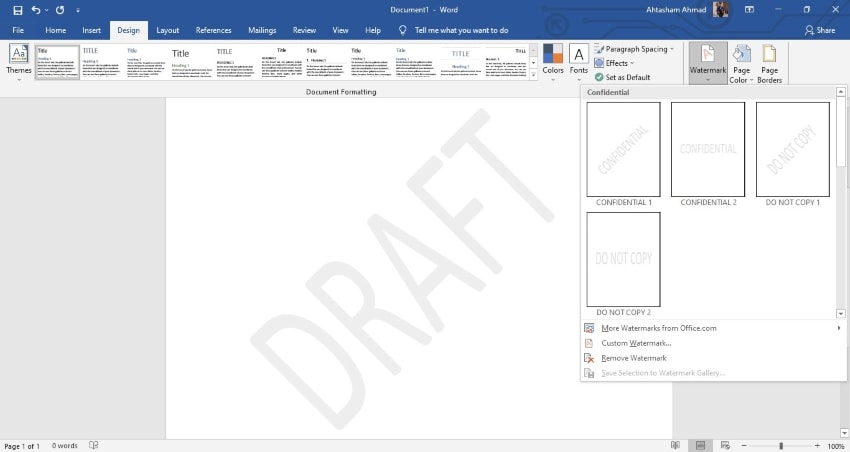Image resolution: width=850 pixels, height=452 pixels.
Task: Open Page Color picker
Action: 741,63
